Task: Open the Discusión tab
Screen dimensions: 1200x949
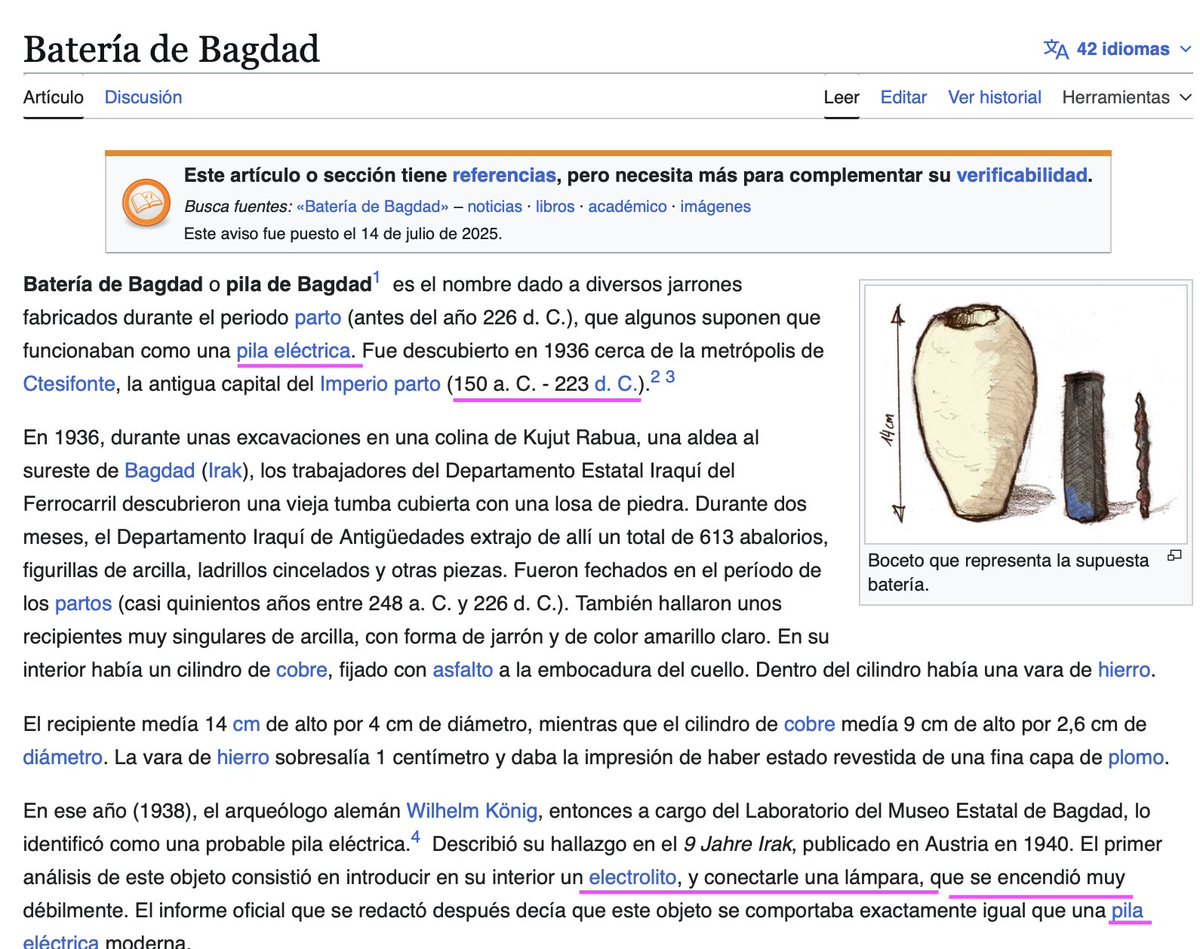Action: 143,97
